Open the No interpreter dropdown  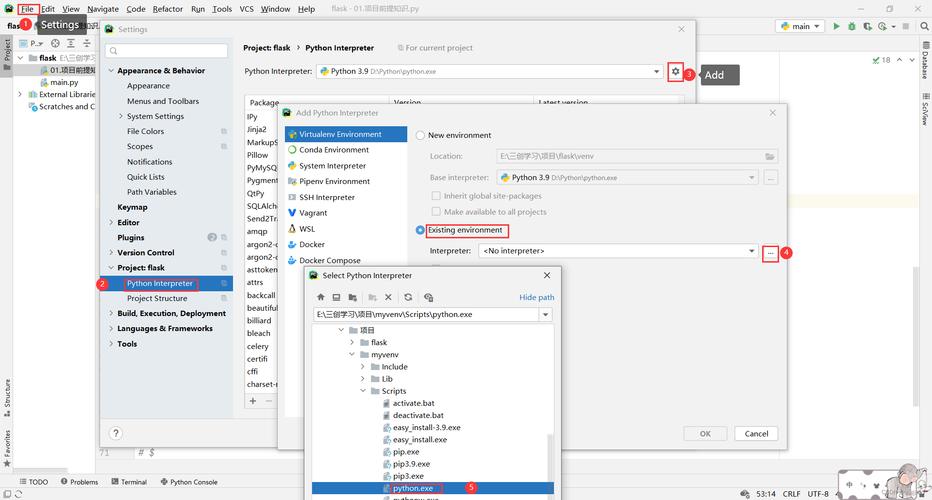618,251
